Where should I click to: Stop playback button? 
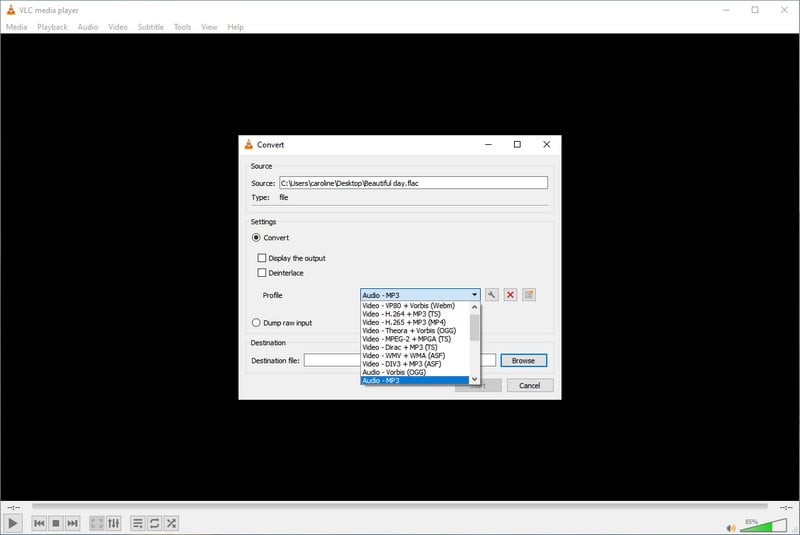(x=56, y=523)
